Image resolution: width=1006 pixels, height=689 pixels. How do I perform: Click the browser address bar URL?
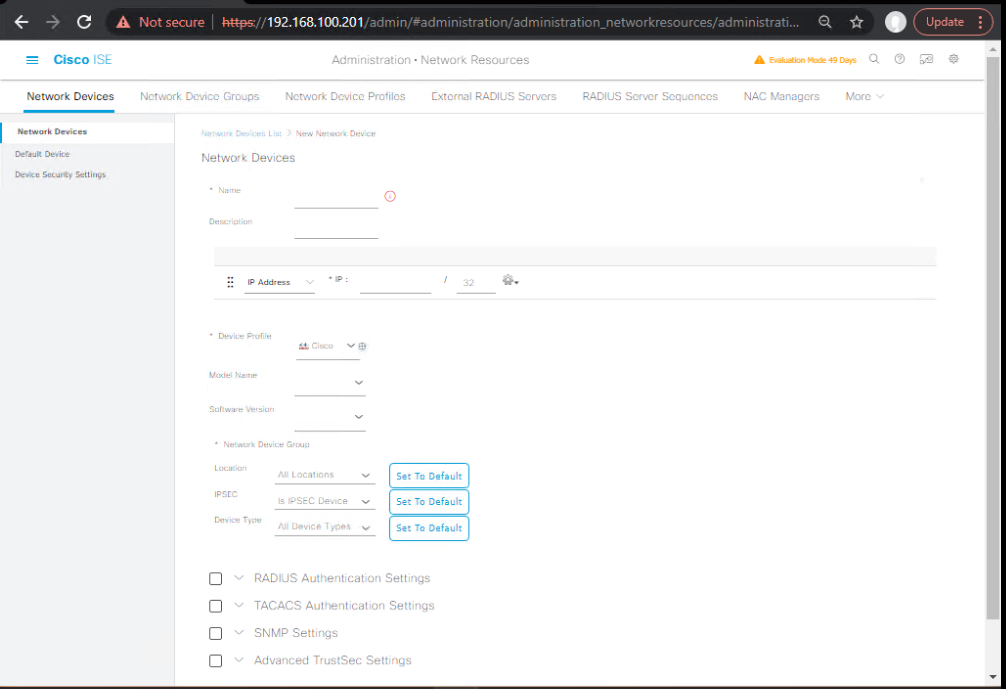coord(510,22)
